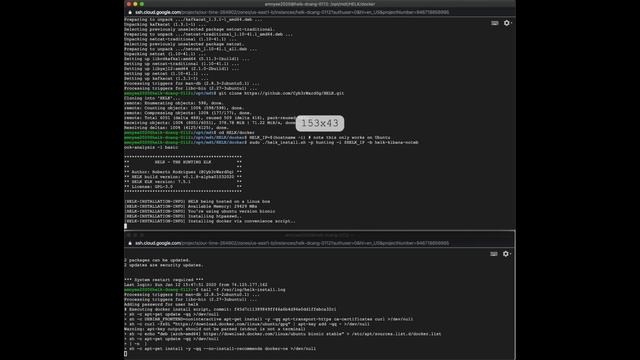Open the settings gear in the bottom SSH window
Image resolution: width=640 pixels, height=360 pixels.
[x=506, y=254]
